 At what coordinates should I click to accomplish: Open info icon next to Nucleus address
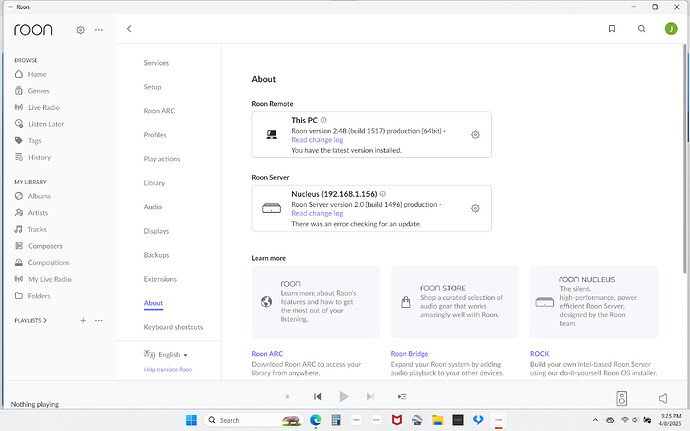[x=383, y=194]
